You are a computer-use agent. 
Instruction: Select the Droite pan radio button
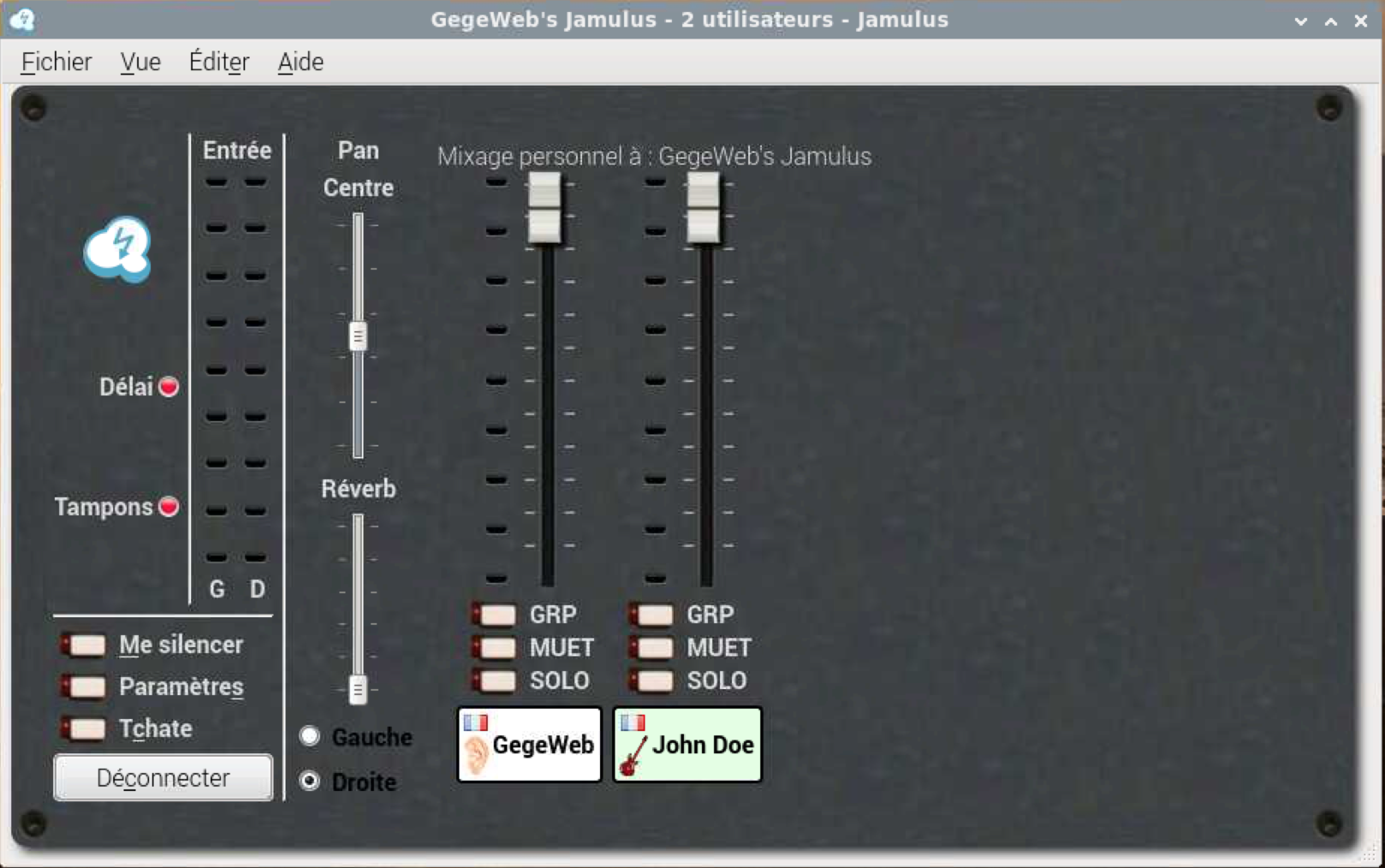[x=308, y=782]
